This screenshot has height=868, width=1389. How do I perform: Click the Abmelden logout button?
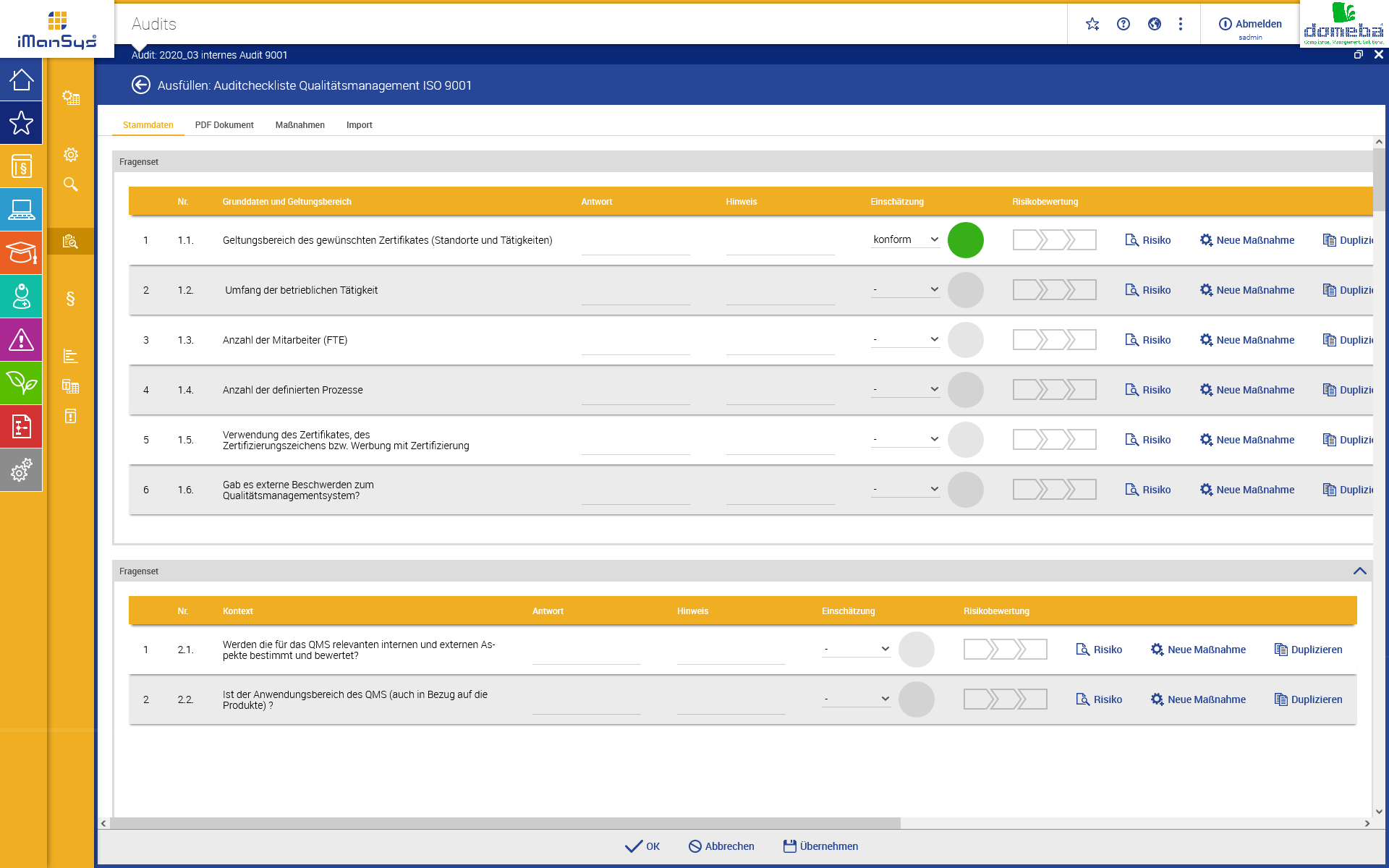(x=1250, y=24)
